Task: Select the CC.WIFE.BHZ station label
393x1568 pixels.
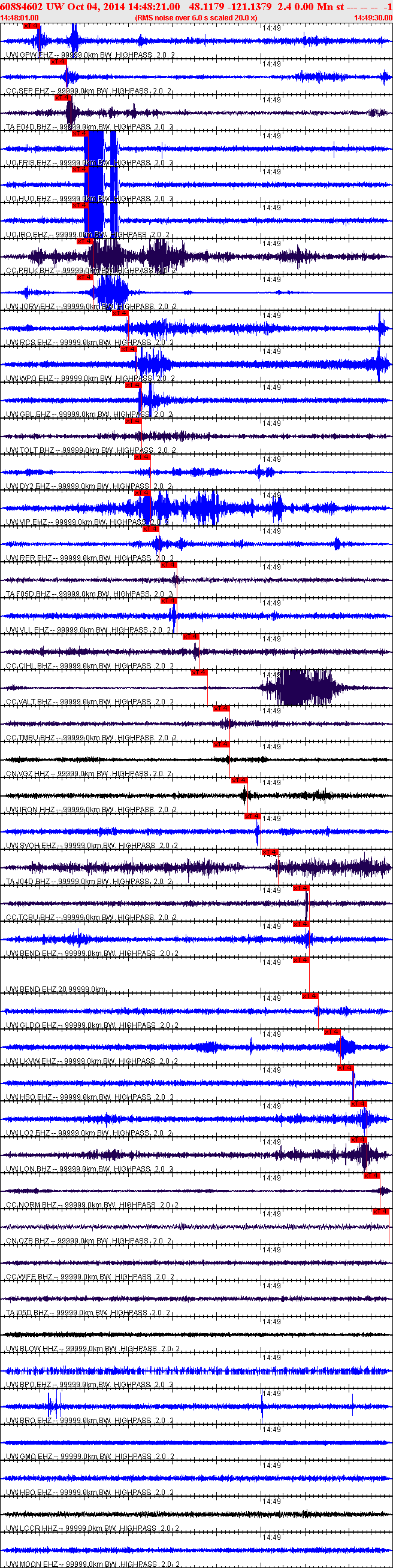Action: click(x=90, y=1276)
